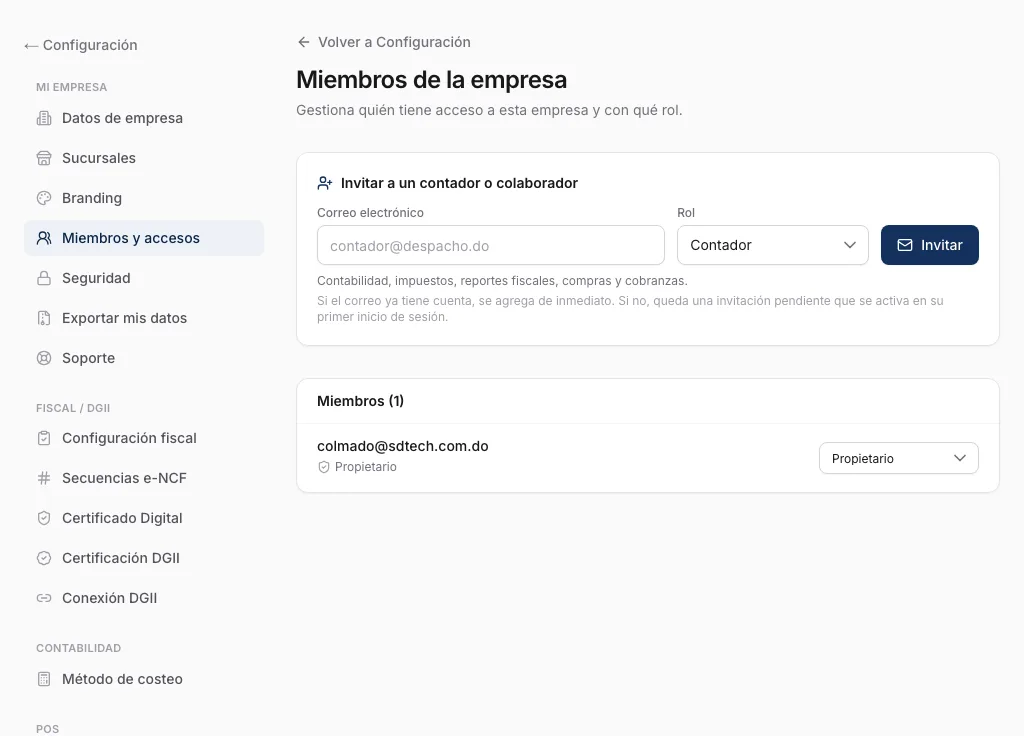Select the palette icon for Branding
The image size is (1024, 736).
[44, 198]
